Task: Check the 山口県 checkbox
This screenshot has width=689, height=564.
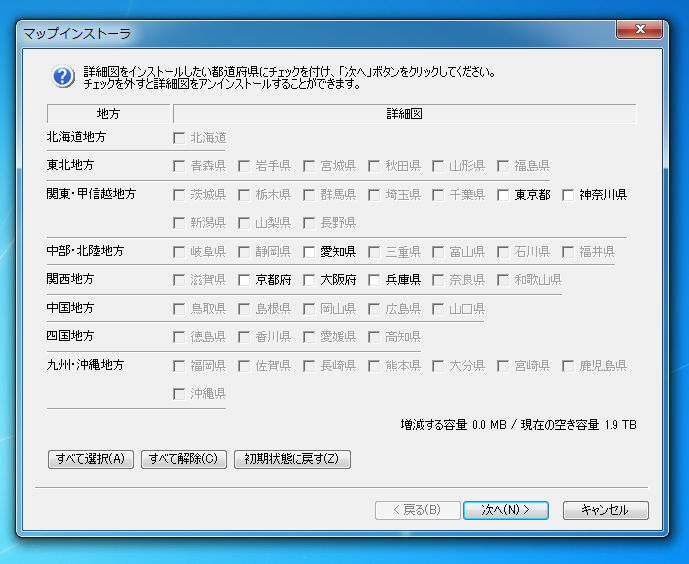Action: point(438,309)
